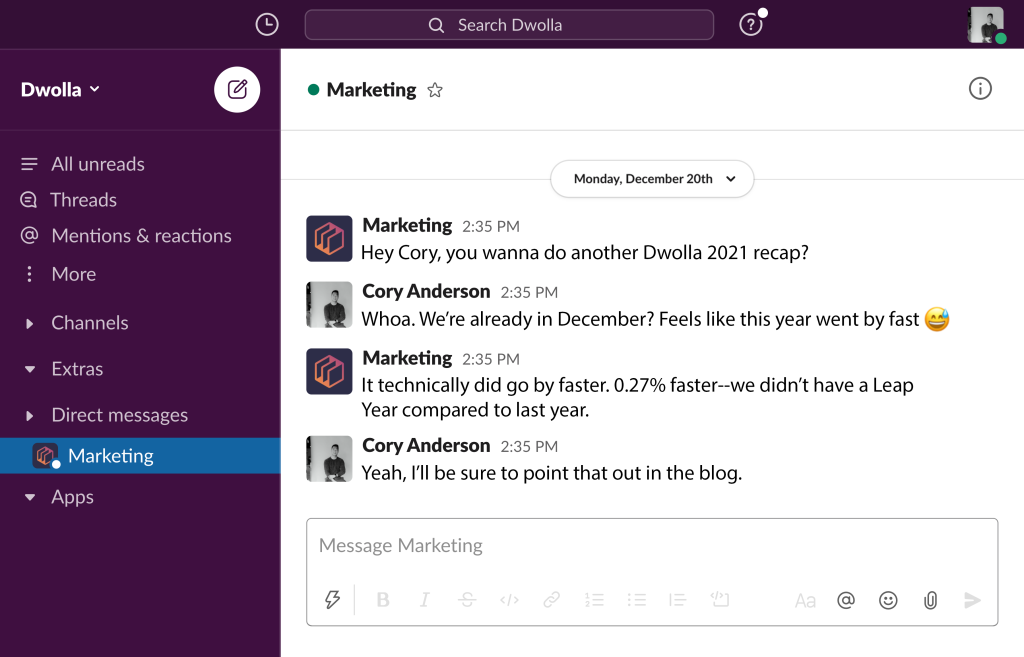Click the Search Dwolla field
Image resolution: width=1024 pixels, height=657 pixels.
tap(509, 25)
